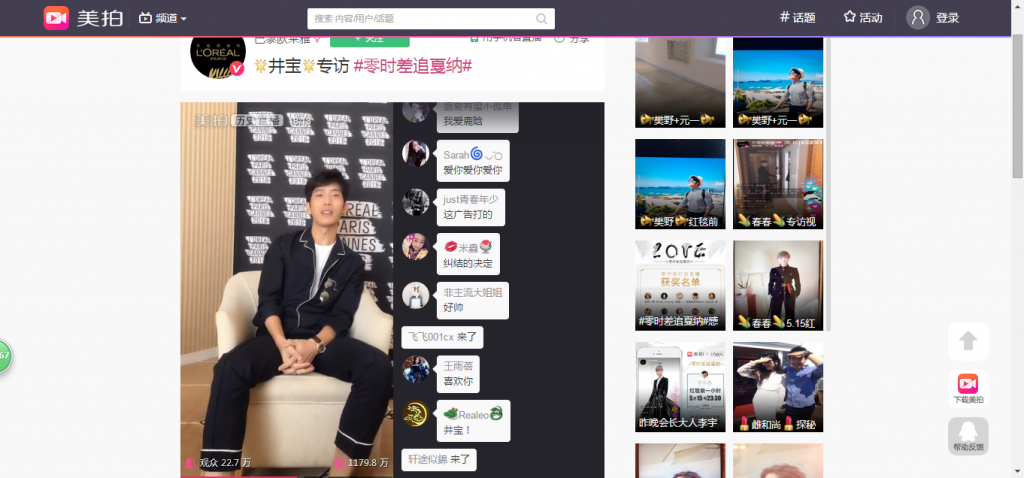
Task: Click just青春年少 commenter avatar
Action: click(x=415, y=202)
